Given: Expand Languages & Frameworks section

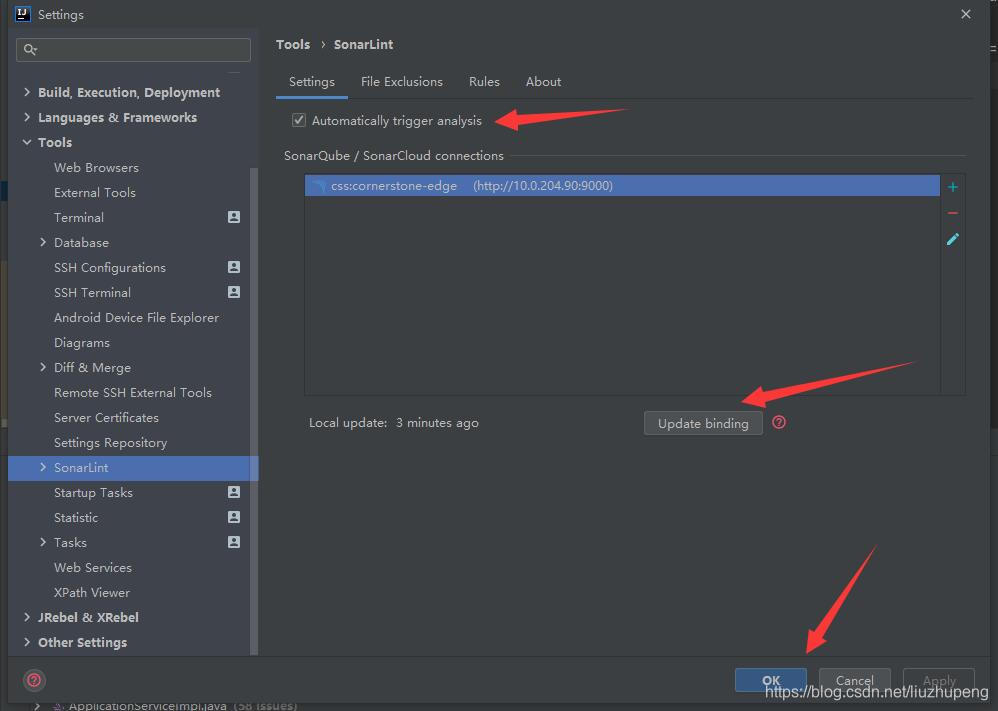Looking at the screenshot, I should pos(27,117).
